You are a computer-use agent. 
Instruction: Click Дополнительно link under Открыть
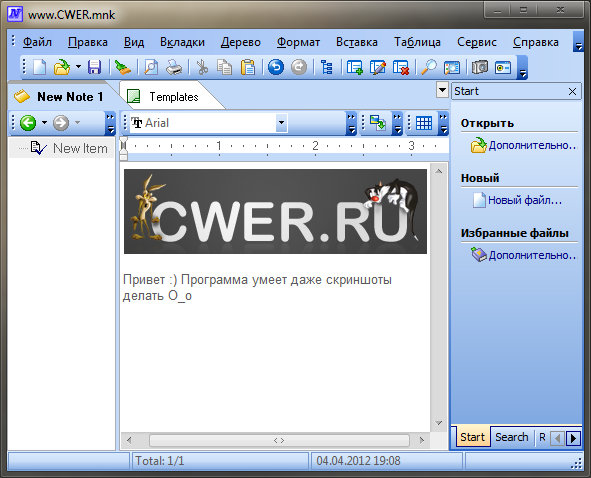tap(532, 145)
